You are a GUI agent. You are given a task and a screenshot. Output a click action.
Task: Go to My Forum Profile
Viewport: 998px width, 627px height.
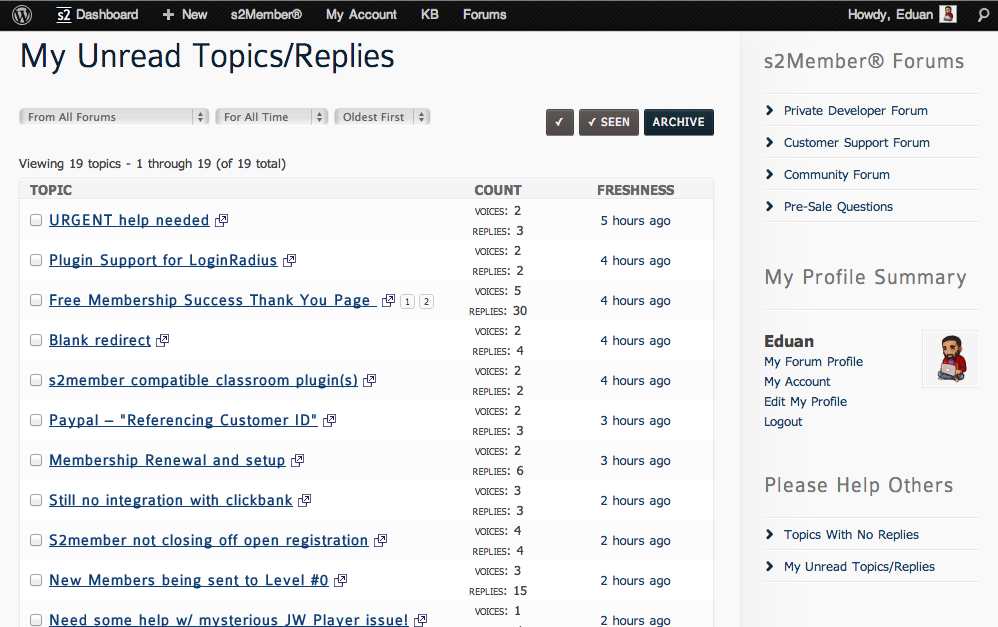[813, 362]
